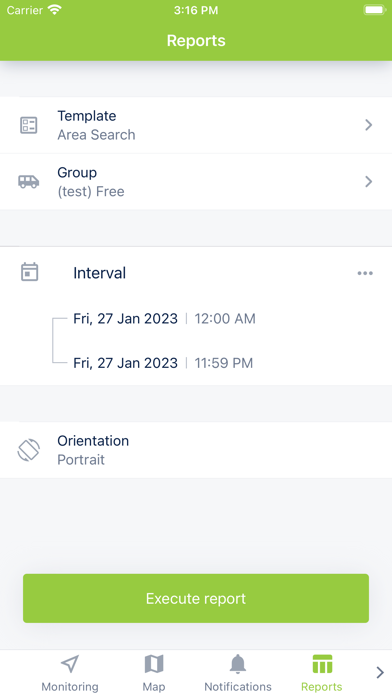Expand the Group chevron
392x696 pixels.
[368, 182]
